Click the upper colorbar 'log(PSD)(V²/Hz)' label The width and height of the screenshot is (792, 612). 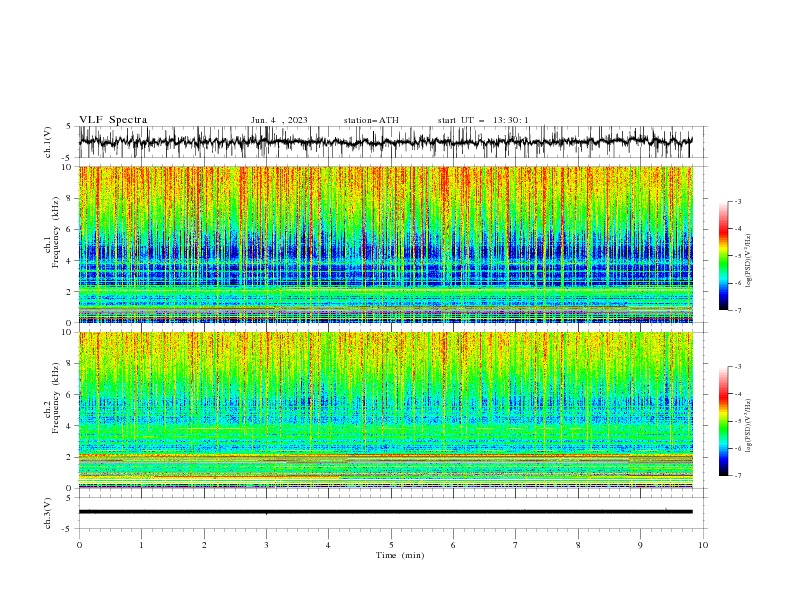pos(748,261)
